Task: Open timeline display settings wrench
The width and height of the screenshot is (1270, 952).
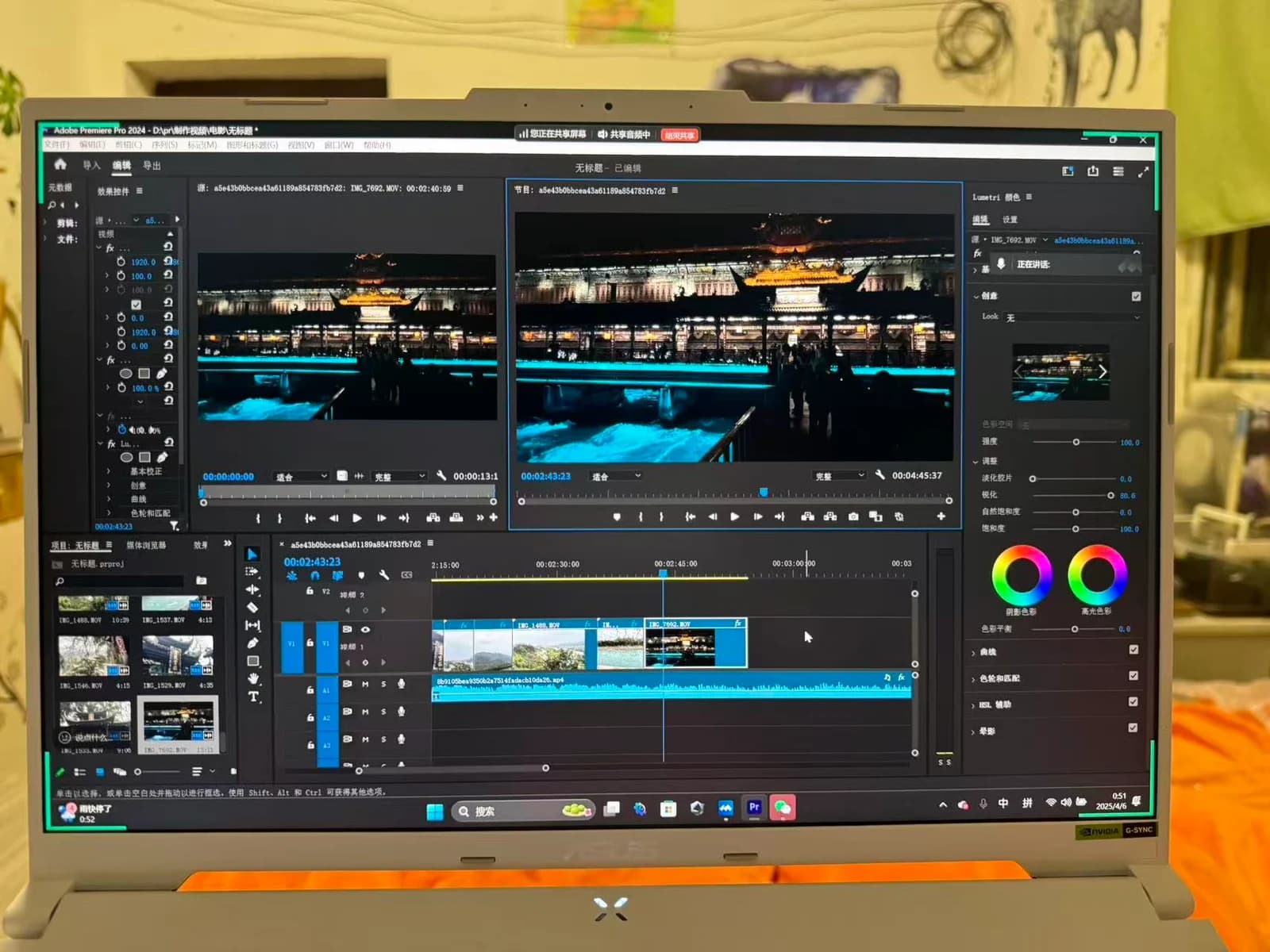Action: (x=383, y=575)
